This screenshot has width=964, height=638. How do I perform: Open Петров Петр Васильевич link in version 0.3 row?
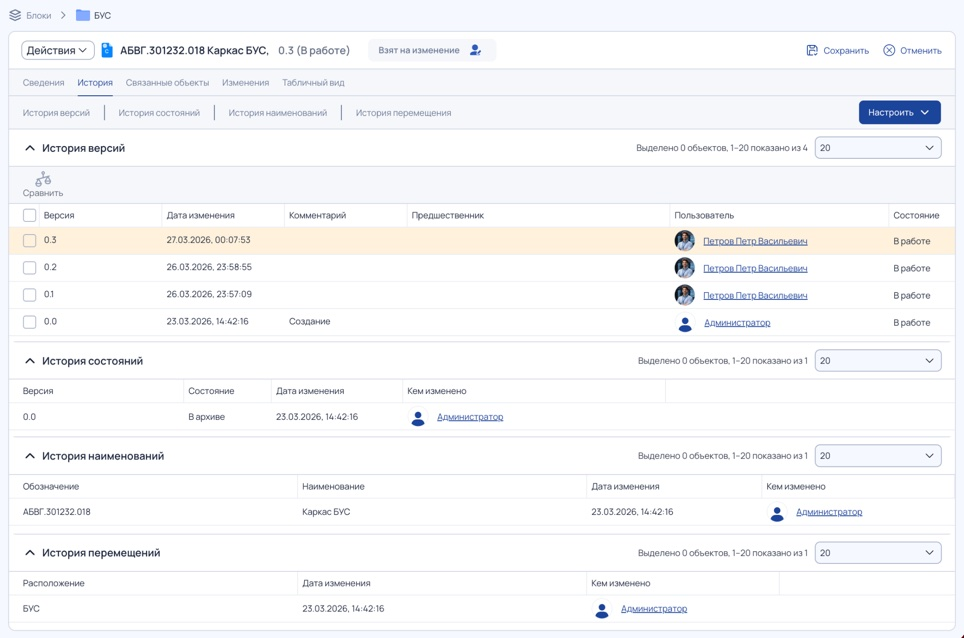pos(755,241)
